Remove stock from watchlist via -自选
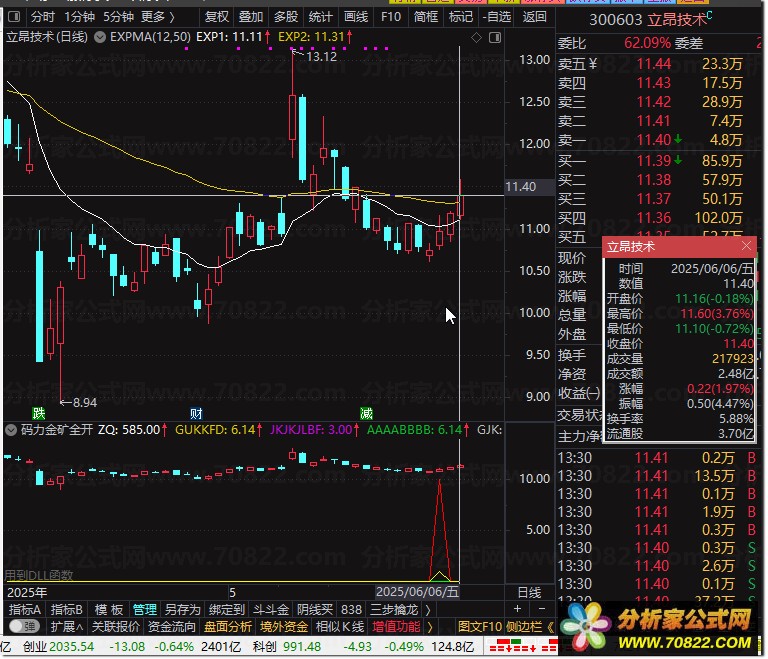 [497, 17]
